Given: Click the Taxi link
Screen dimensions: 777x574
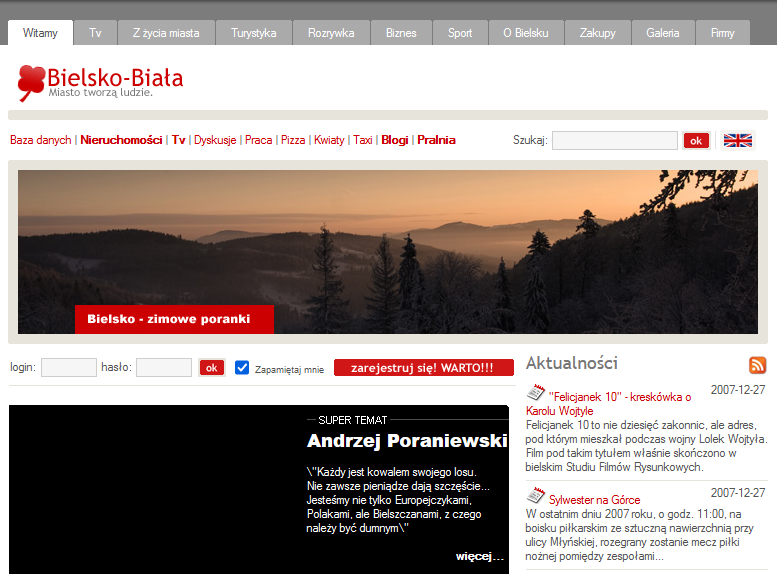Looking at the screenshot, I should [363, 140].
